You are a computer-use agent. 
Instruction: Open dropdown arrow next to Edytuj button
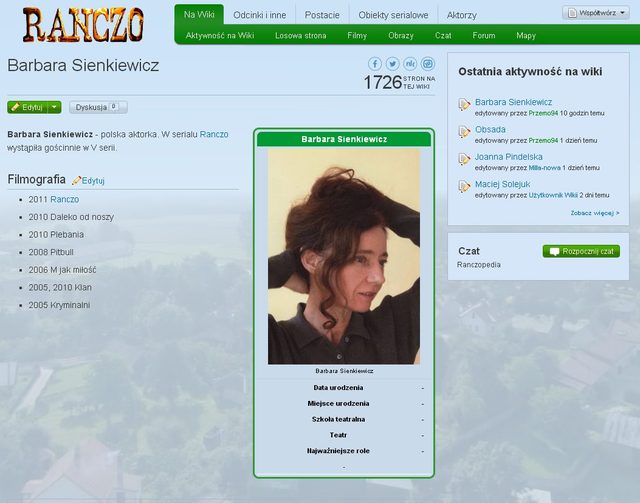click(x=54, y=107)
